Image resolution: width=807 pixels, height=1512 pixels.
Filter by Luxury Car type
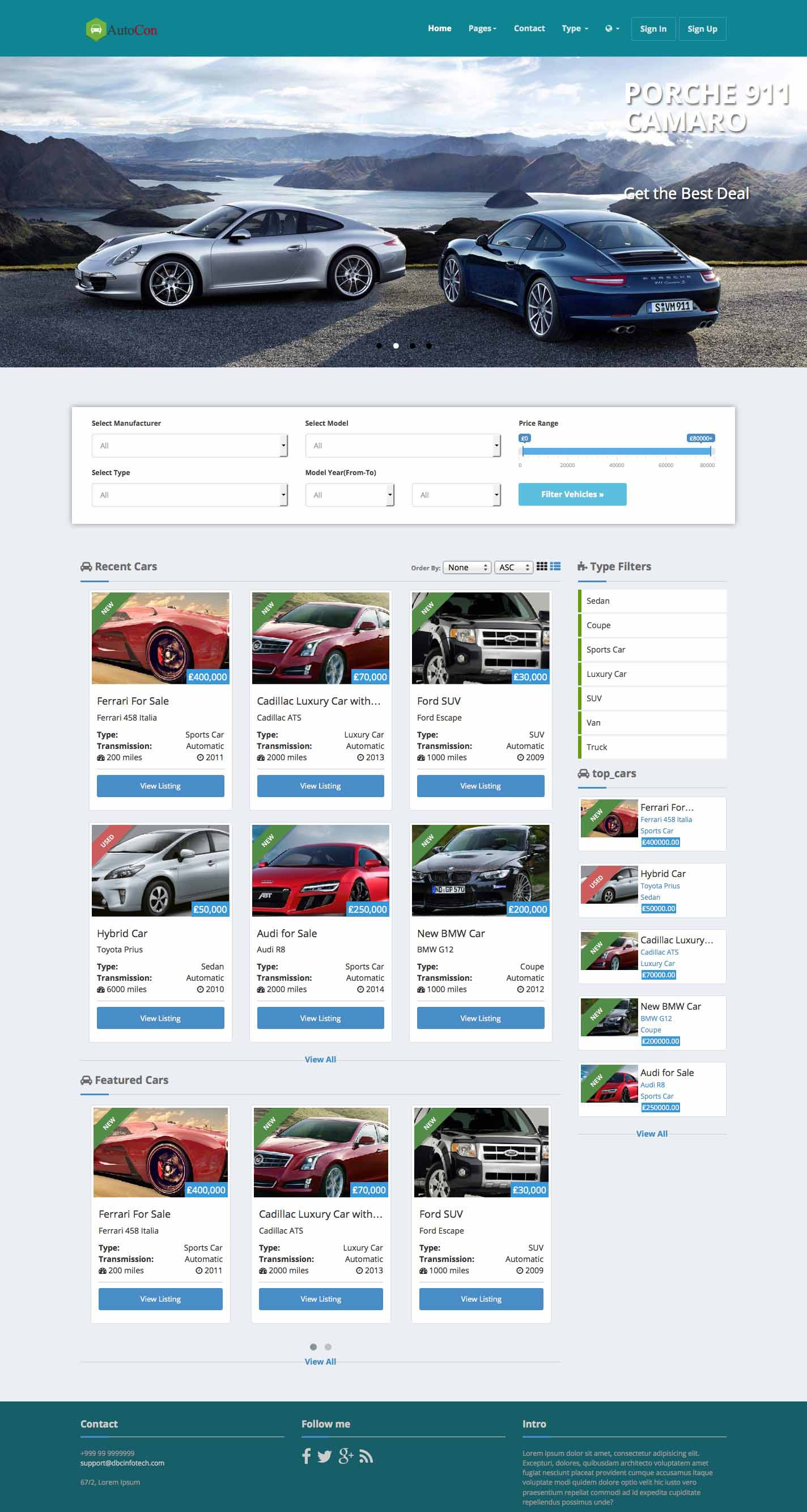point(652,674)
